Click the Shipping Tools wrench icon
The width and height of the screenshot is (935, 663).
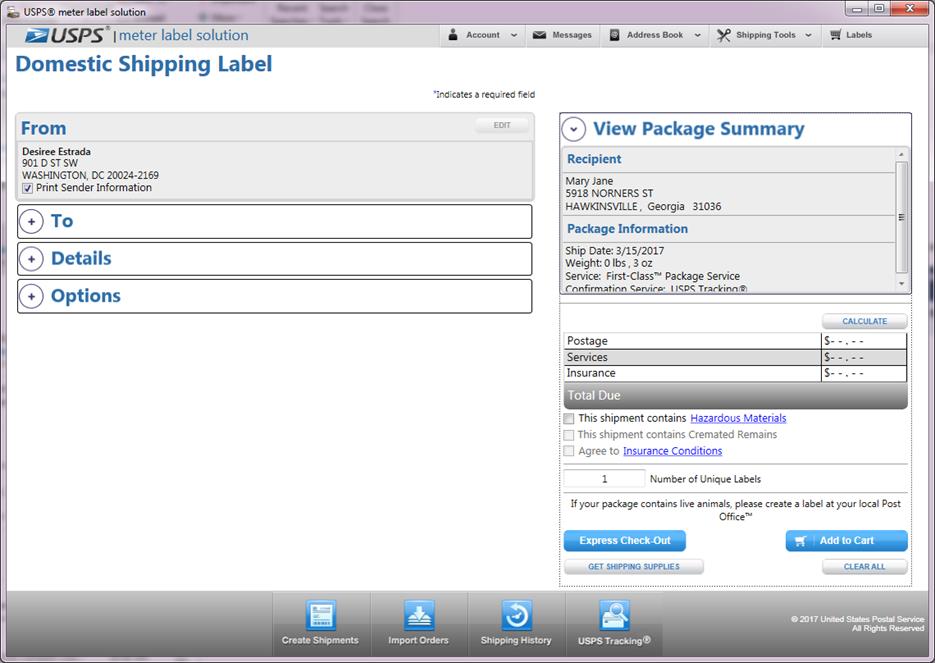723,35
